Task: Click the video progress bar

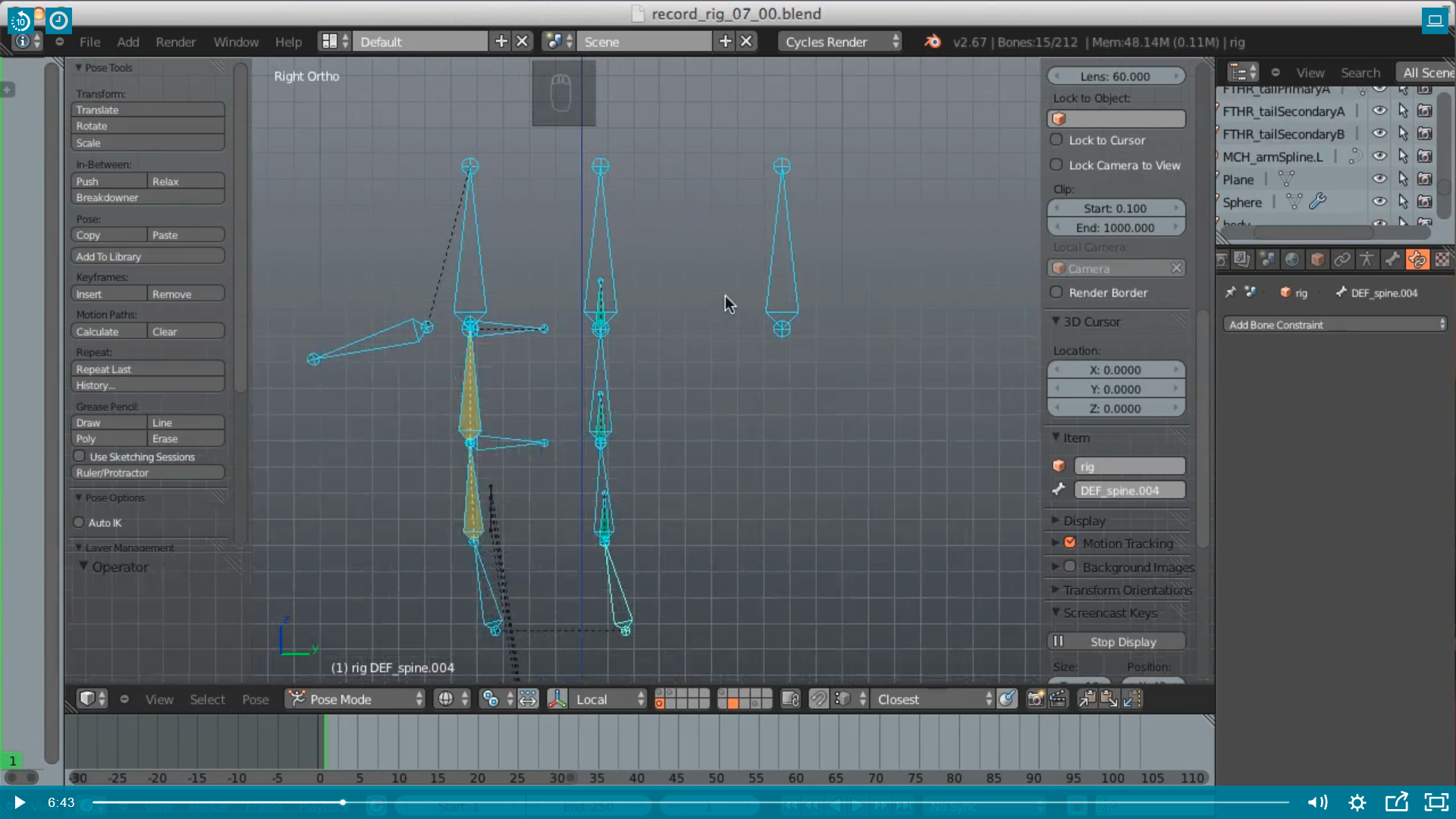Action: [682, 802]
